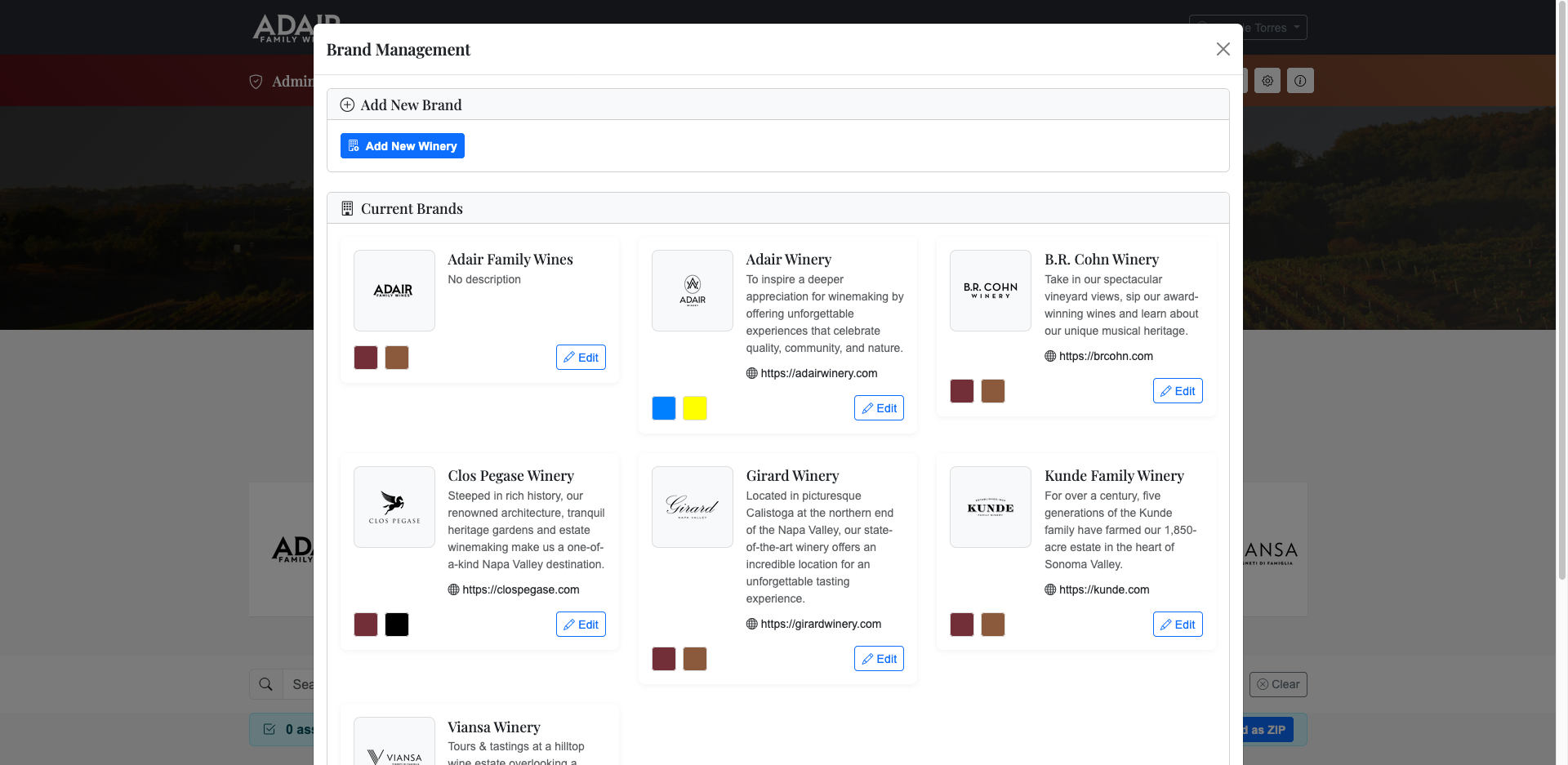
Task: Open Edit for B.R. Cohn Winery
Action: [1177, 391]
